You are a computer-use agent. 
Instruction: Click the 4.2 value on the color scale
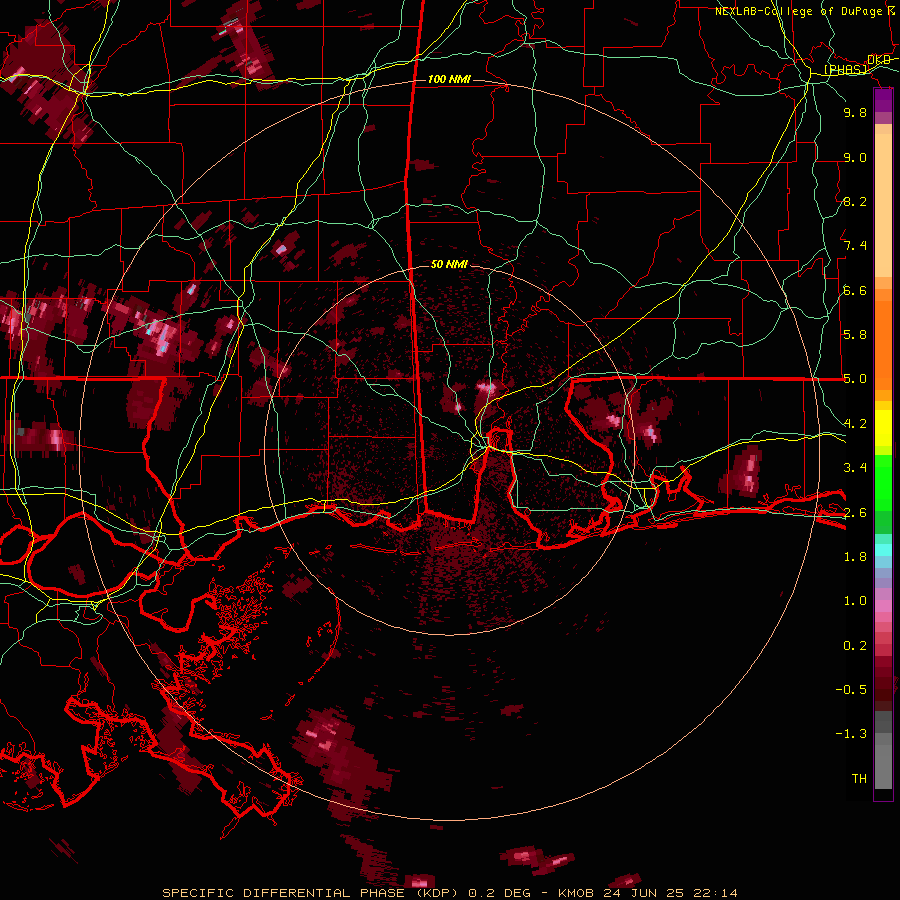[x=855, y=424]
